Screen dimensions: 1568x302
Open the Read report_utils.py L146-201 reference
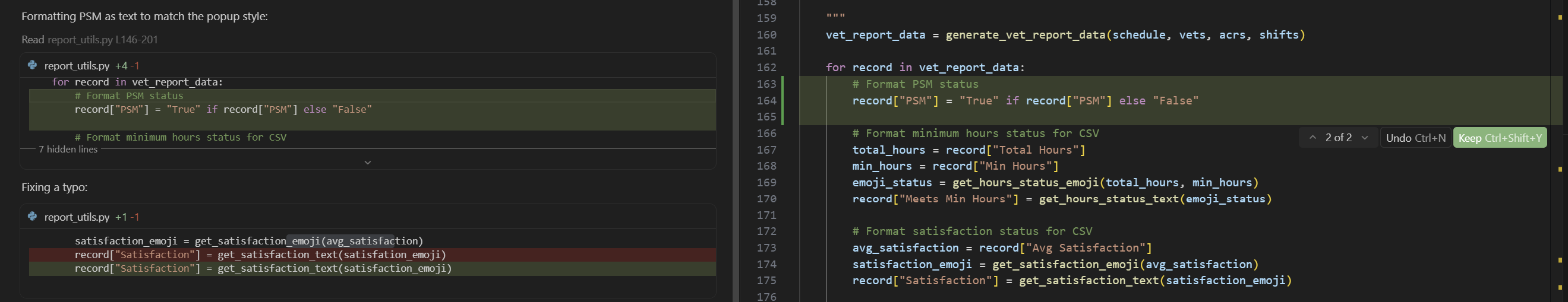point(90,40)
